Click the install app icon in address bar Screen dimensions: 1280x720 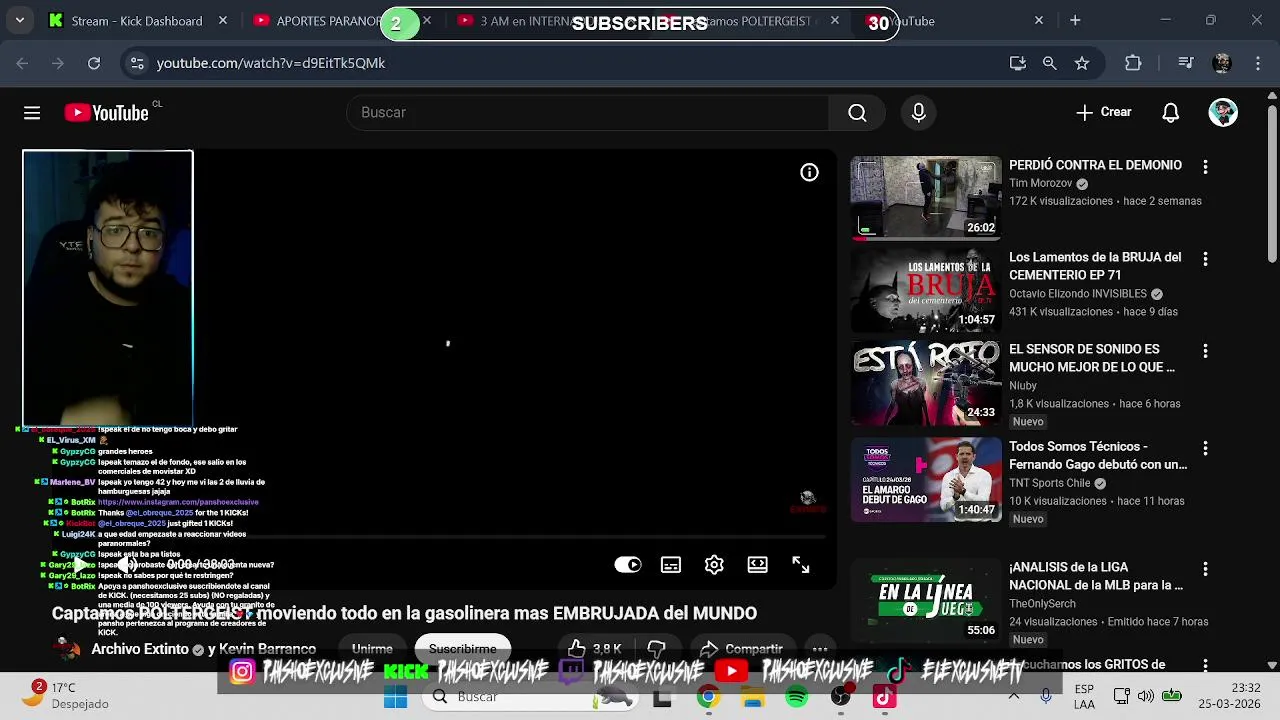pyautogui.click(x=1018, y=63)
